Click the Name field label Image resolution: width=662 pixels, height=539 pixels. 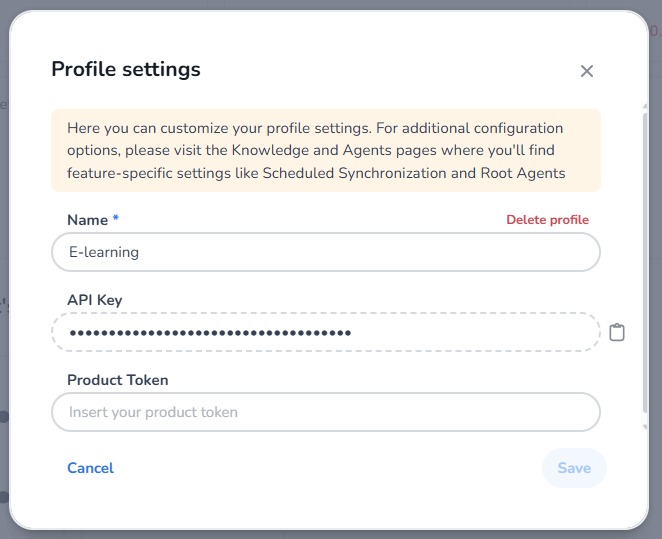[x=87, y=220]
